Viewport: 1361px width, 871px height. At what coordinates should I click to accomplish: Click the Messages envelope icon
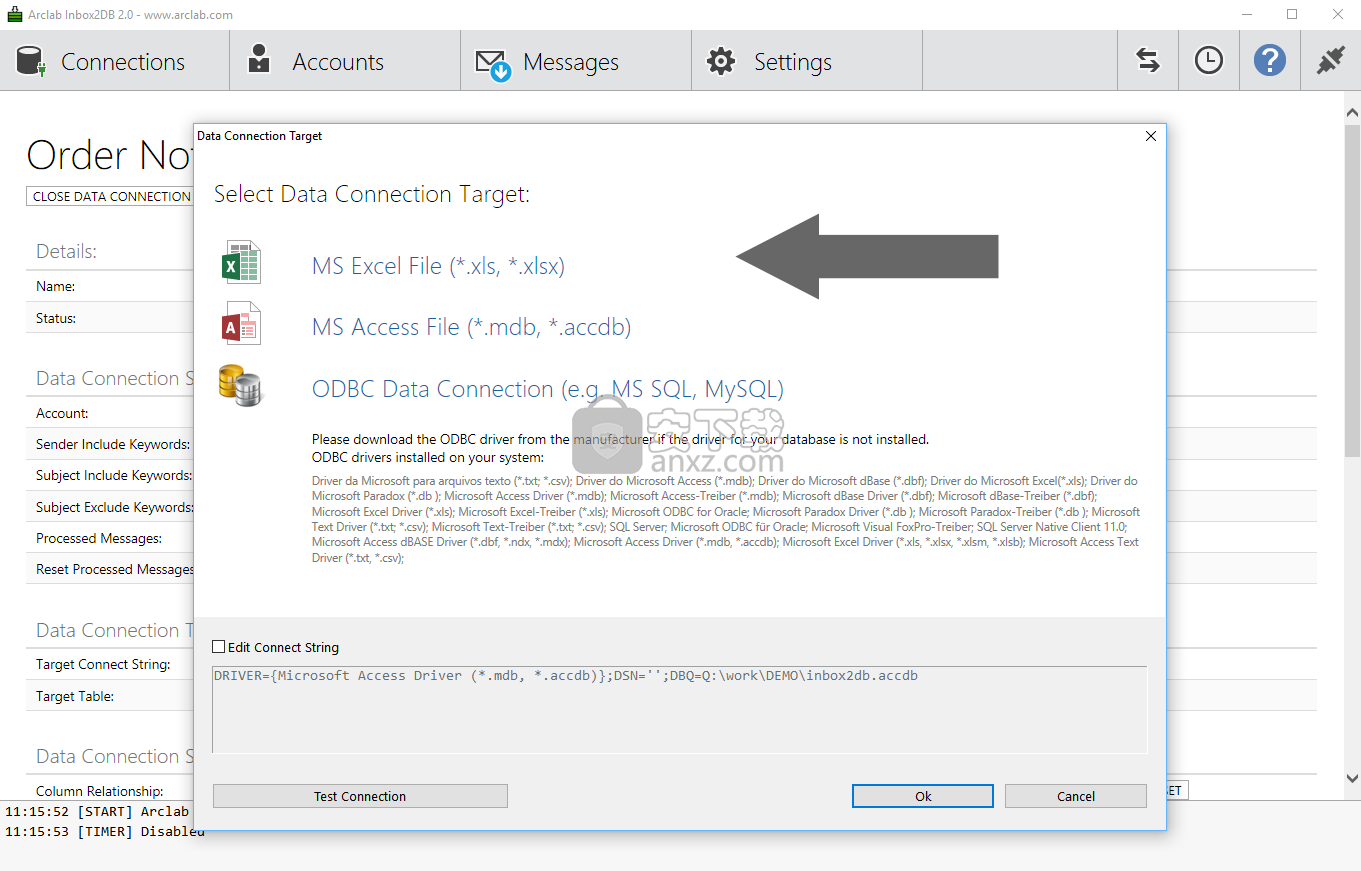pos(493,64)
